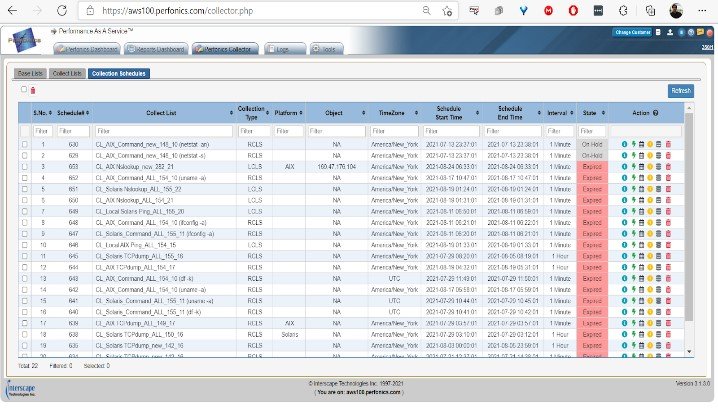Click the info icon in row 3 actions
The height and width of the screenshot is (408, 718).
[624, 166]
